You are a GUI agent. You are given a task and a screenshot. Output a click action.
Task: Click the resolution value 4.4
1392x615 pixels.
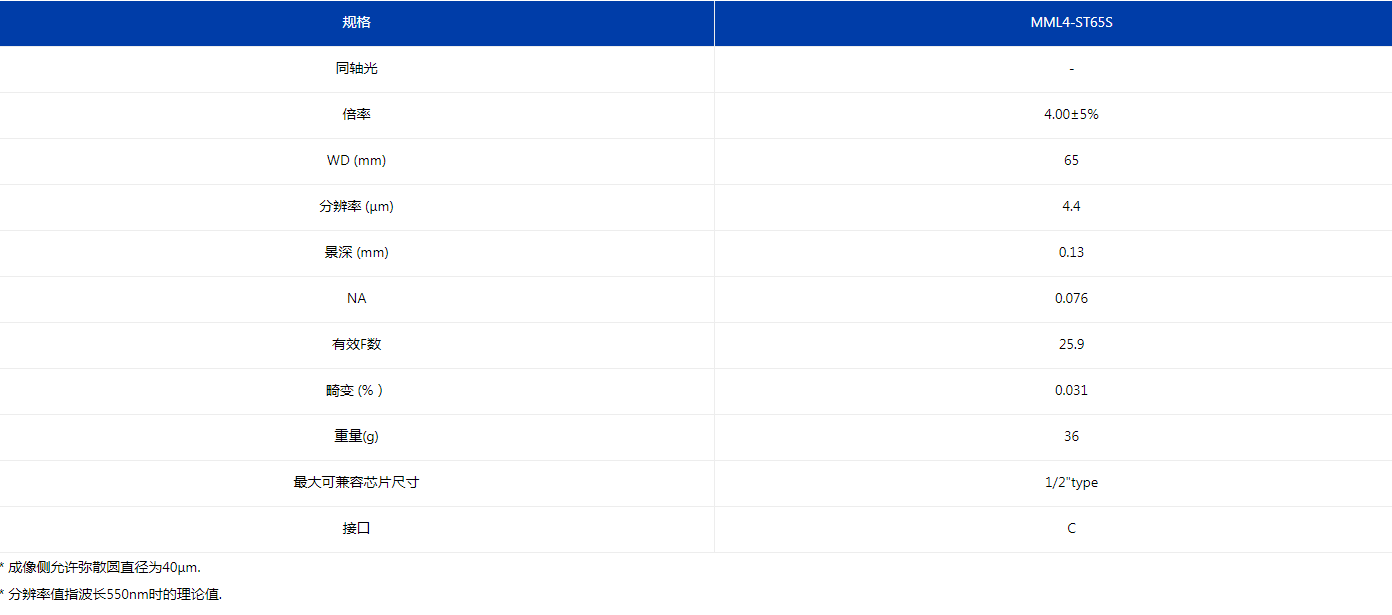tap(1071, 207)
